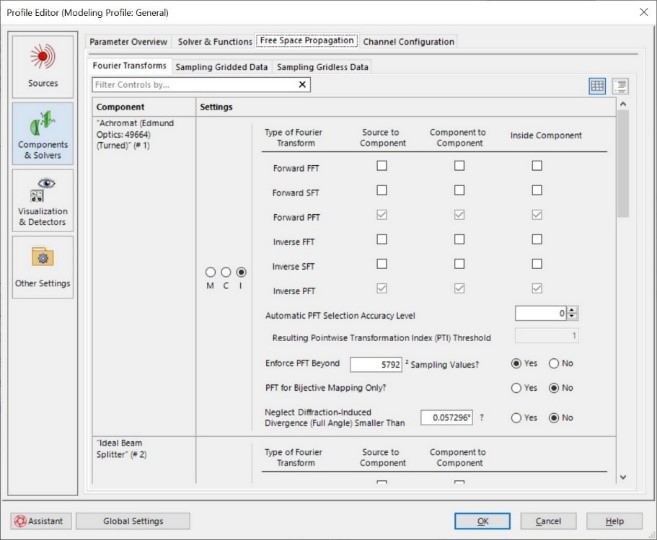Open the Sources section in sidebar
This screenshot has height=540, width=657.
click(x=43, y=65)
